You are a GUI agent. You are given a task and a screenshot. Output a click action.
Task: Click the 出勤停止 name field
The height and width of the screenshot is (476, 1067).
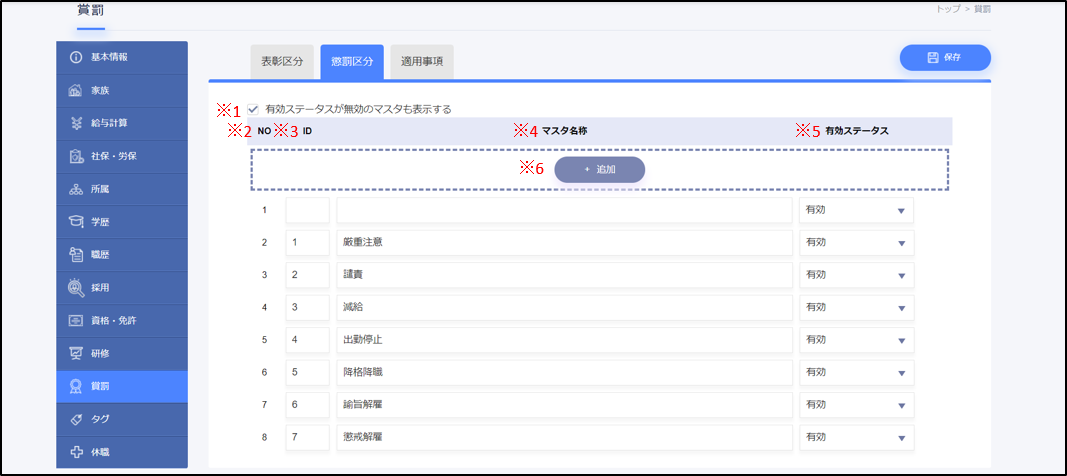pyautogui.click(x=565, y=340)
